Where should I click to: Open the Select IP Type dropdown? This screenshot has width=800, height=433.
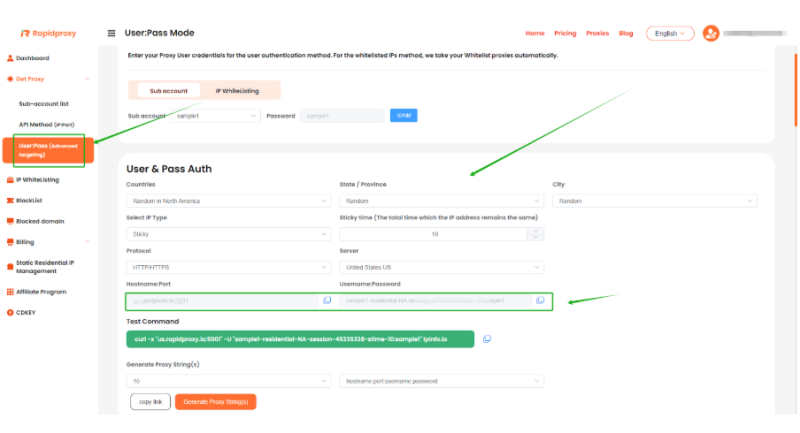coord(229,234)
